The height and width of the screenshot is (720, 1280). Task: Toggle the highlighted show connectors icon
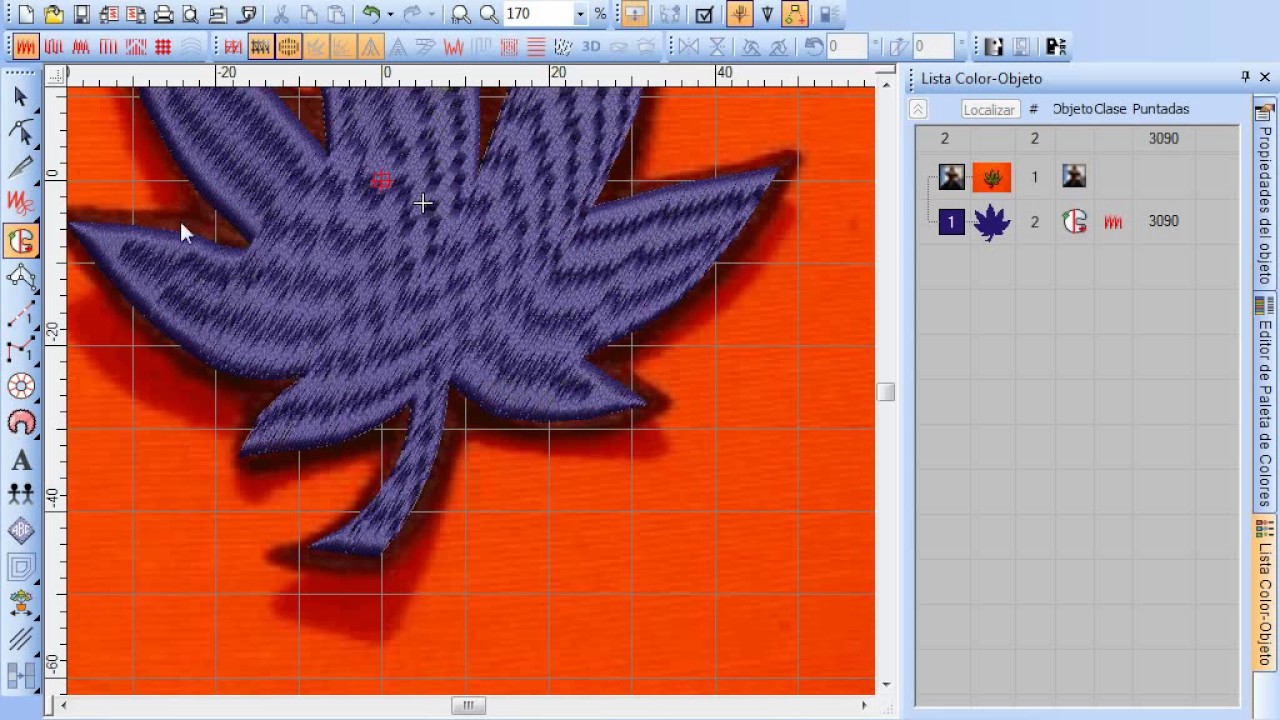pyautogui.click(x=795, y=14)
